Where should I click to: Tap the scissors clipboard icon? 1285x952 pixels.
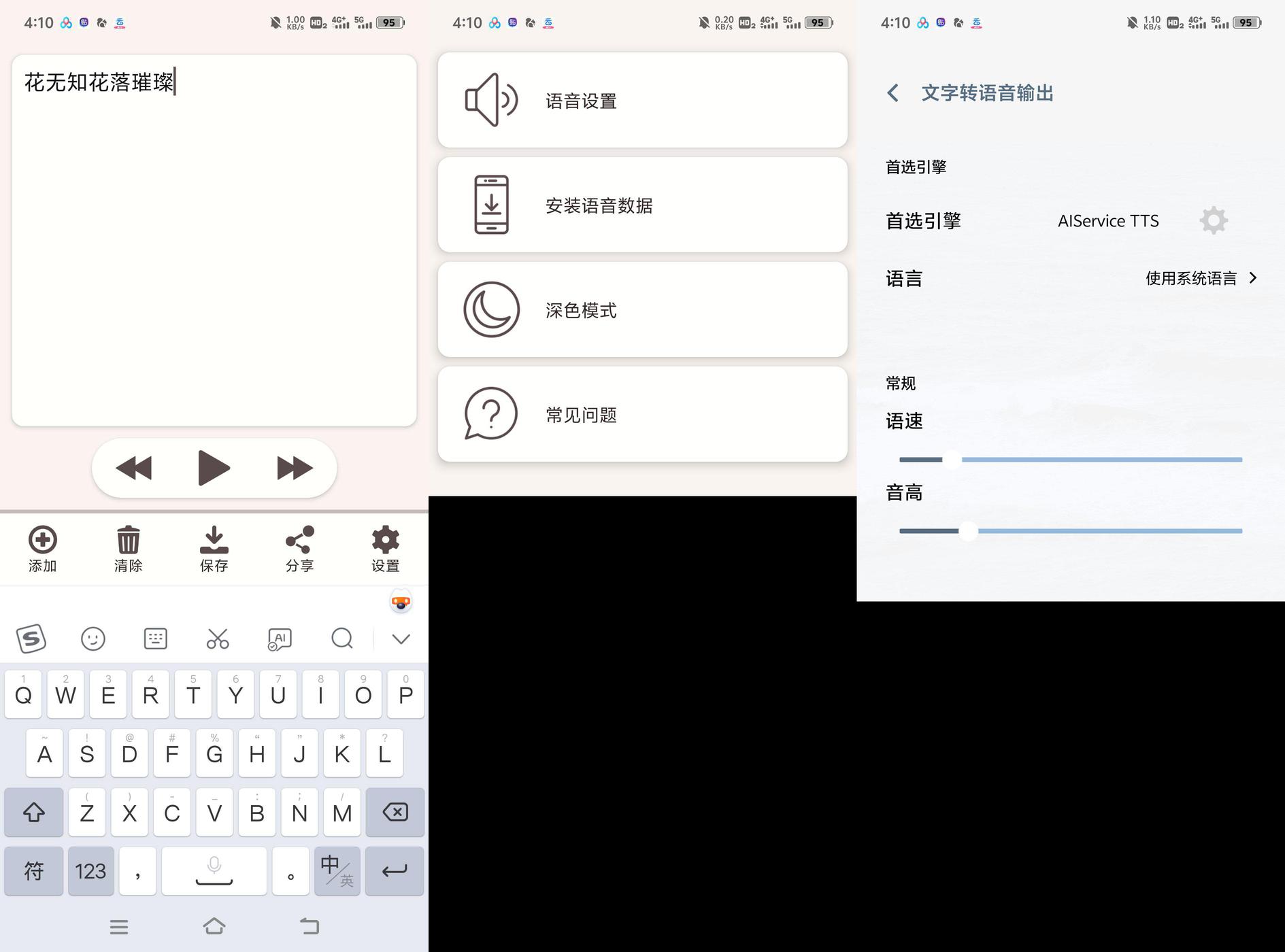tap(218, 639)
